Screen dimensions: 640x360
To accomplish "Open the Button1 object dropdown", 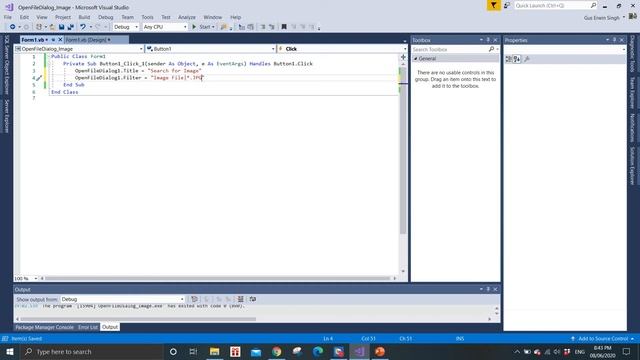I will coord(211,49).
